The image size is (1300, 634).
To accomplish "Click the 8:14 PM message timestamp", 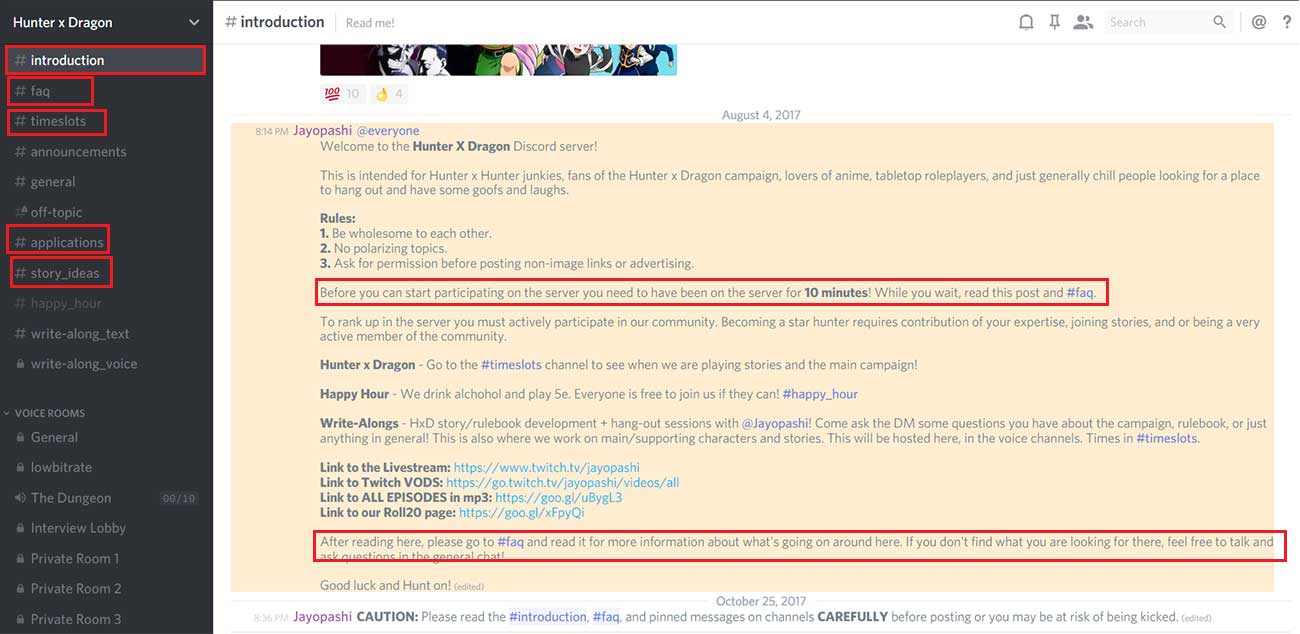I will [x=271, y=131].
